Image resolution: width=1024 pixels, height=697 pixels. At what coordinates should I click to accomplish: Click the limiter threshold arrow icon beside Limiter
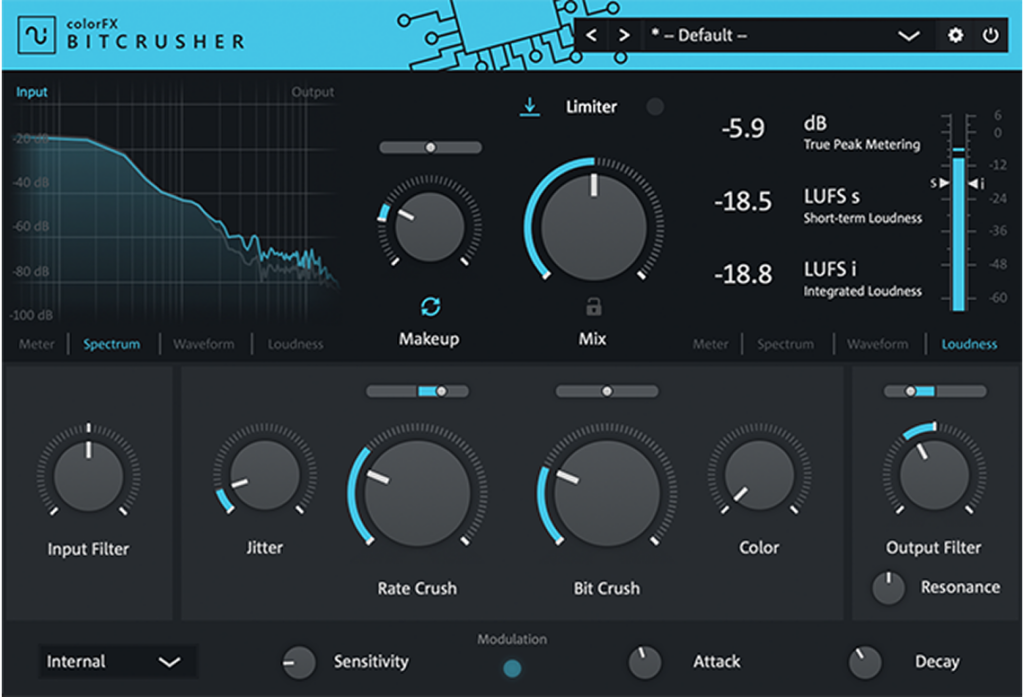click(531, 106)
